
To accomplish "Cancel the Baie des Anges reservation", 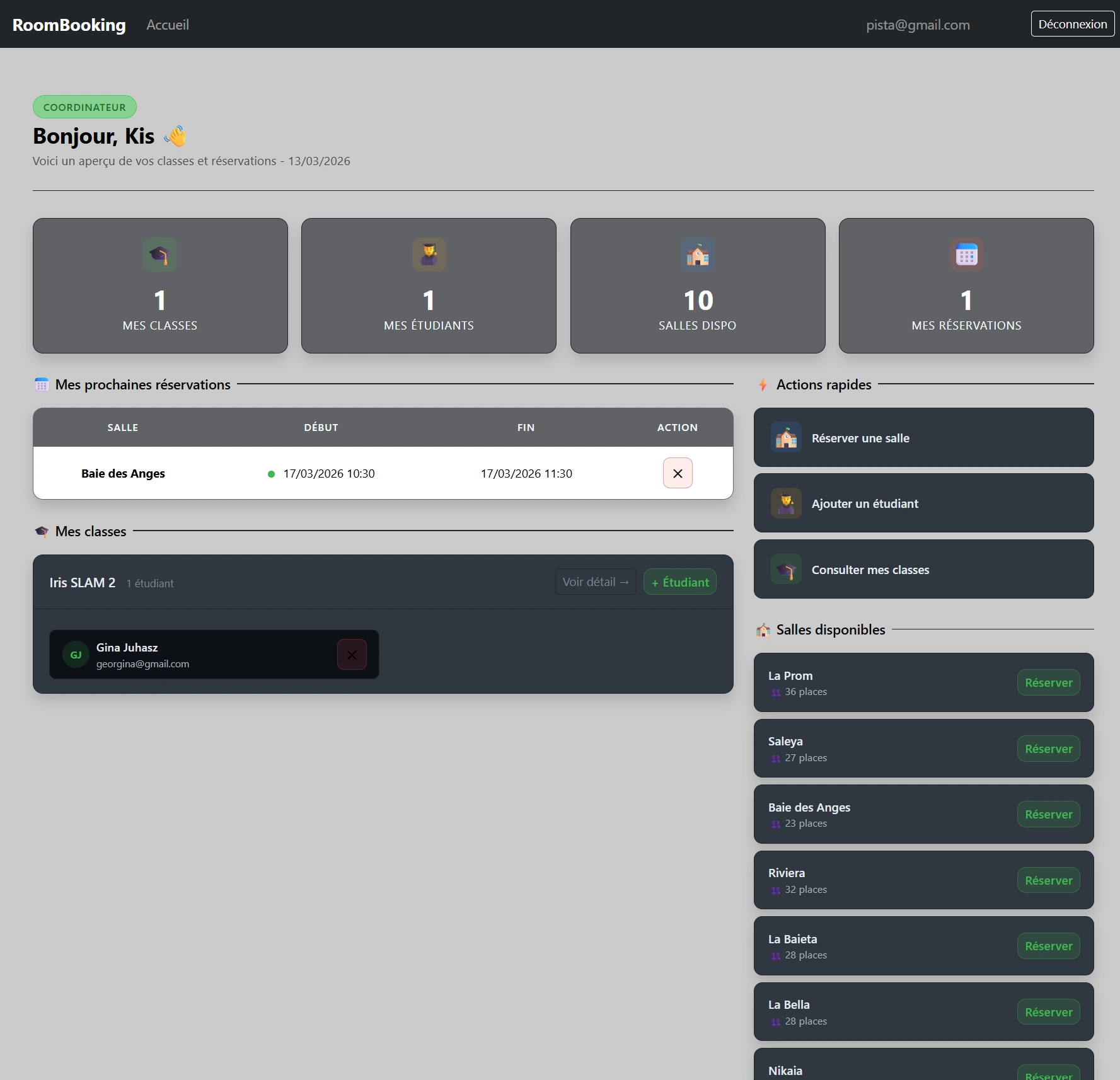I will [x=678, y=473].
